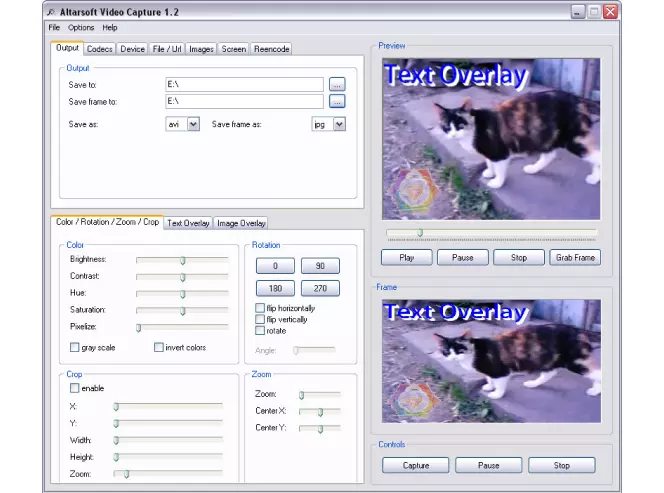Click the Center Y slider handle
664x493 pixels.
tap(321, 429)
